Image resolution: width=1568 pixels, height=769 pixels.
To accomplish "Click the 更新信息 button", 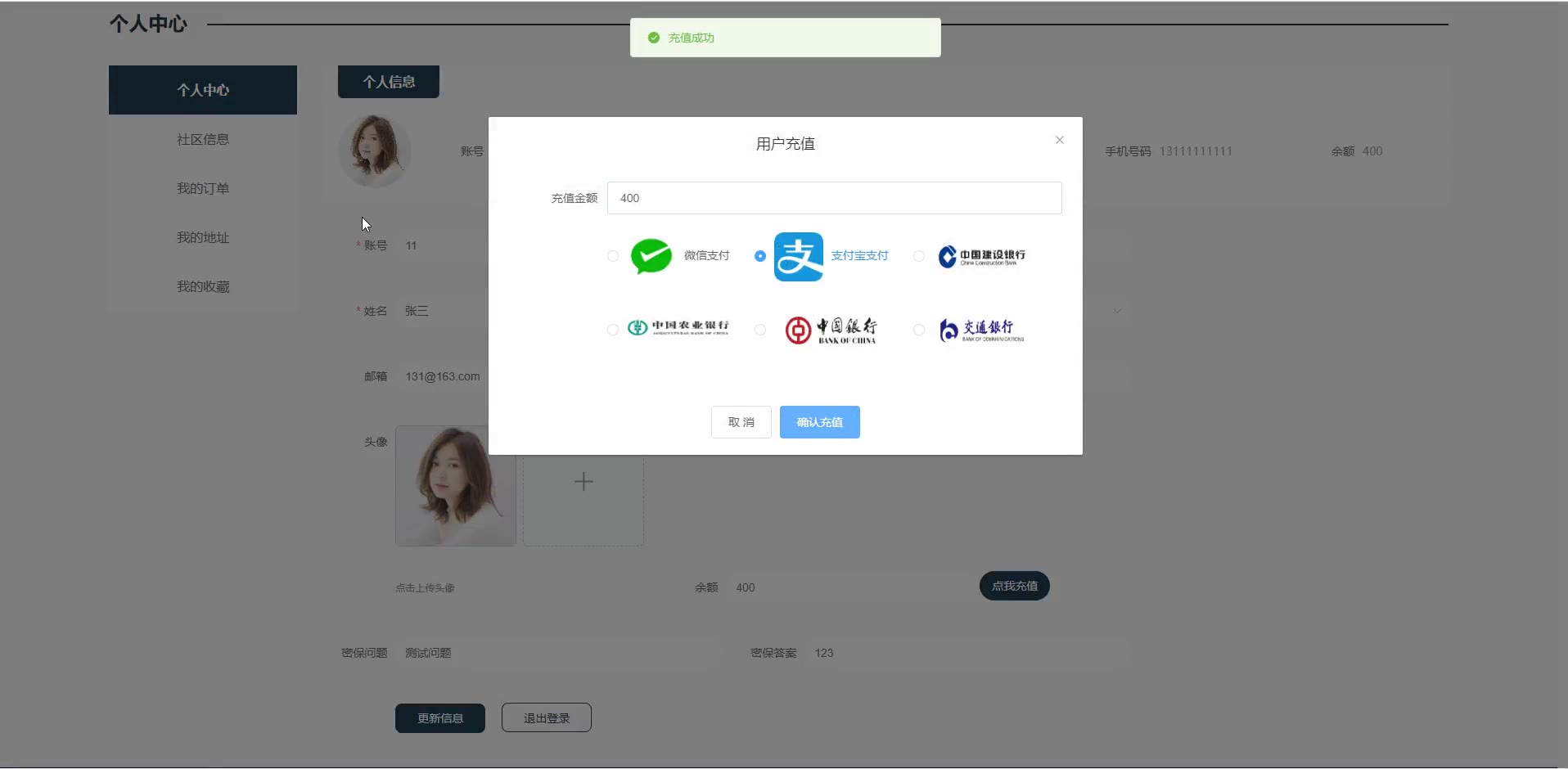I will coord(440,718).
